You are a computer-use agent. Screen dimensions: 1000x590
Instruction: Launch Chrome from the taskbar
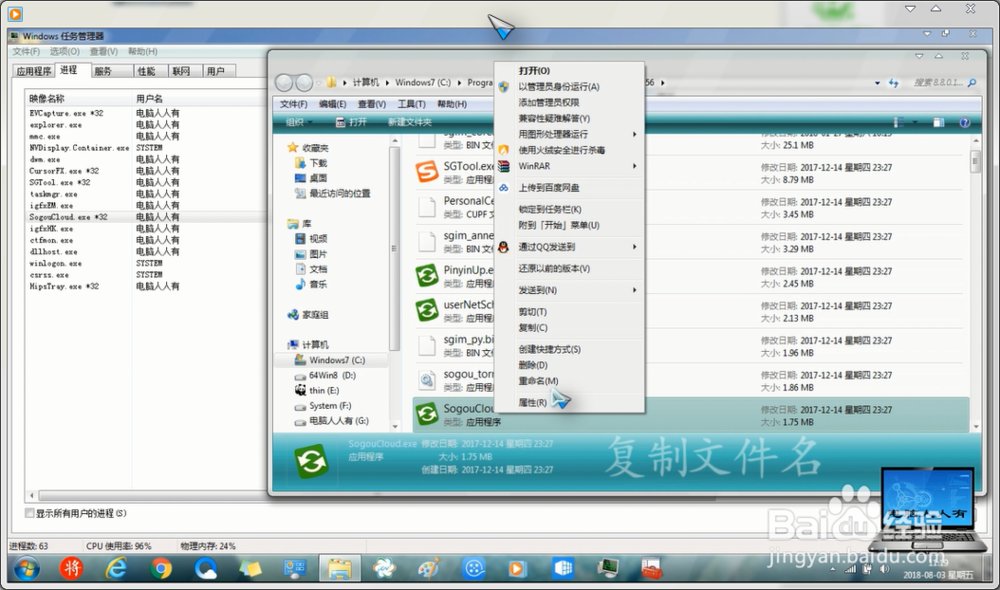click(x=161, y=568)
